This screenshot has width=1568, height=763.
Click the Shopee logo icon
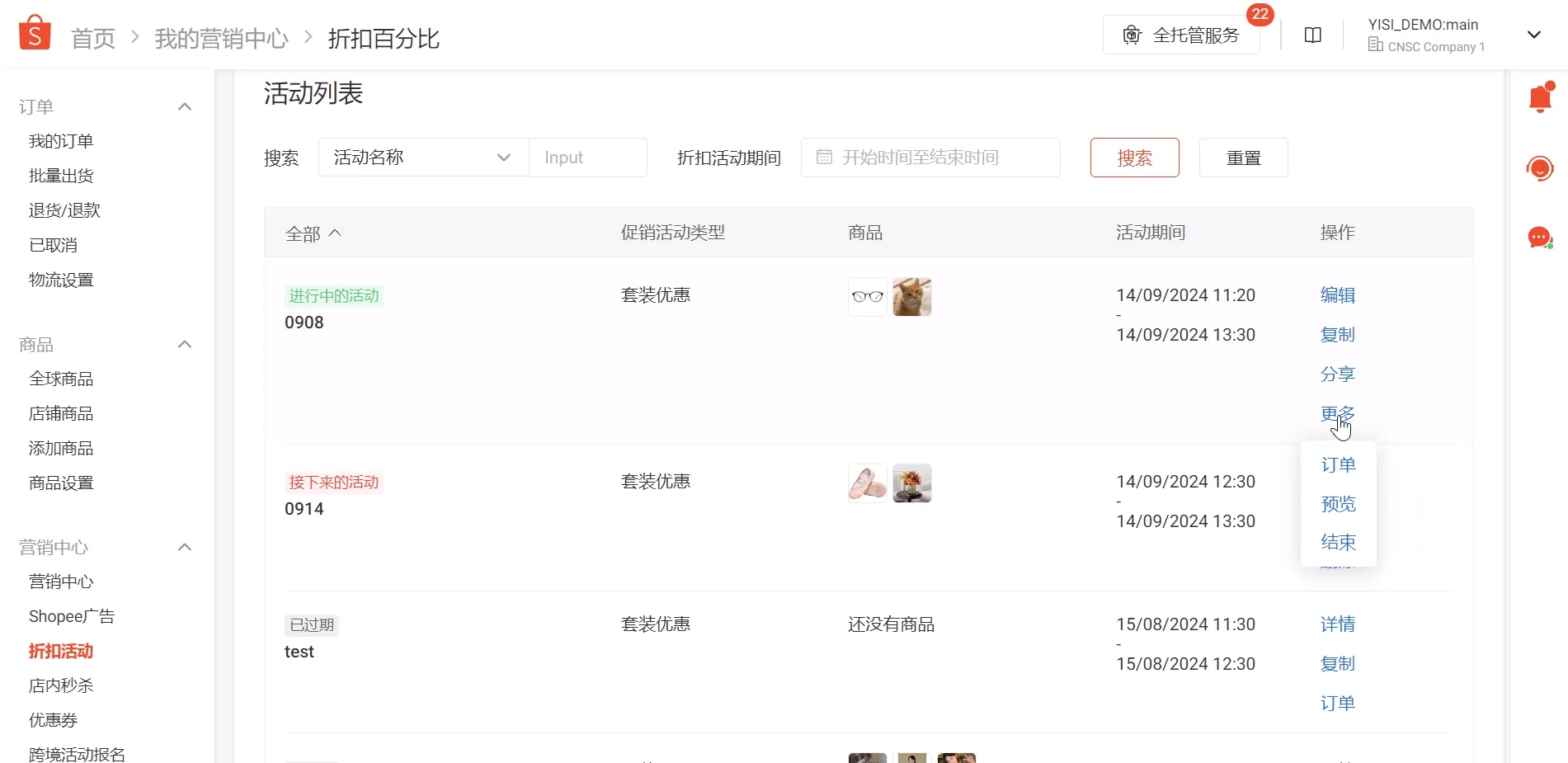(x=34, y=32)
